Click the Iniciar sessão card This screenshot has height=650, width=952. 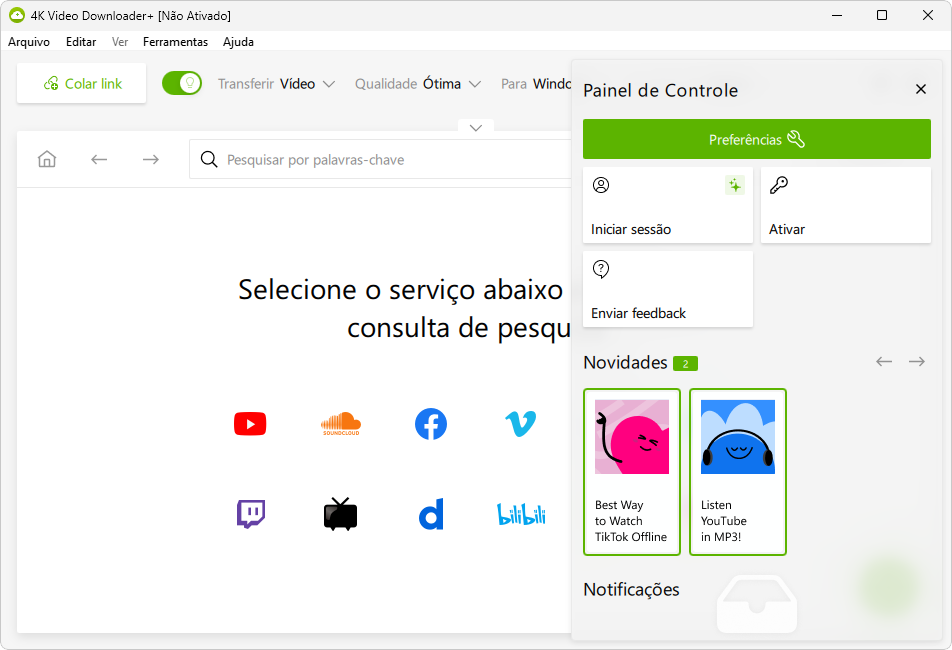[x=668, y=205]
